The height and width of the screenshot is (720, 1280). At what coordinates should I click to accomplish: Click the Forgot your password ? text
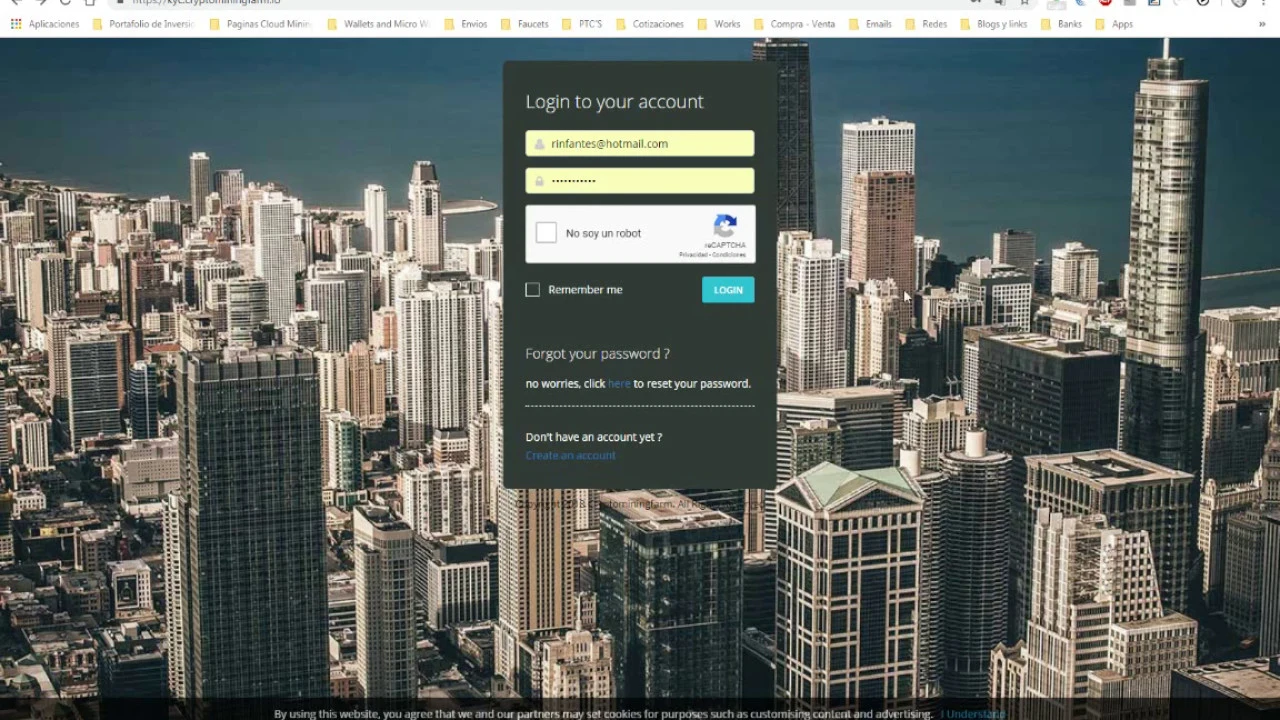pos(597,354)
